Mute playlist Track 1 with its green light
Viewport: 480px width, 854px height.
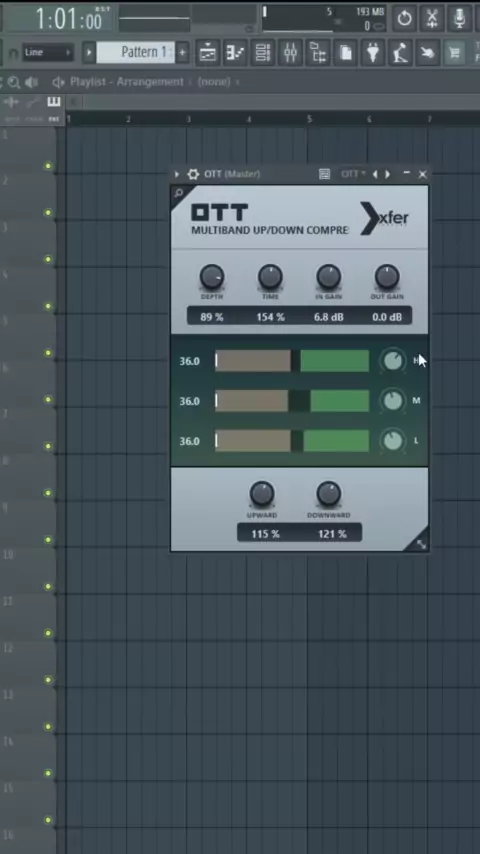[x=48, y=166]
